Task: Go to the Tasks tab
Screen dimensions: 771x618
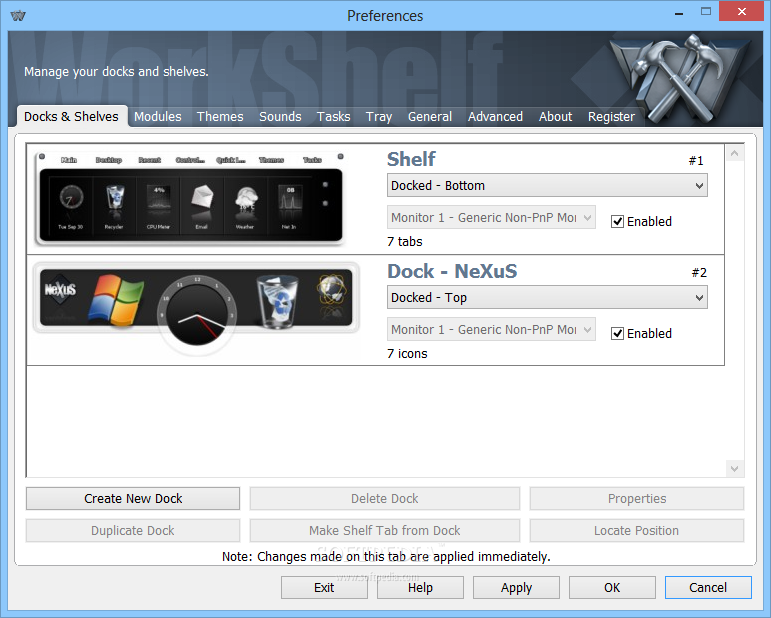Action: (x=333, y=117)
